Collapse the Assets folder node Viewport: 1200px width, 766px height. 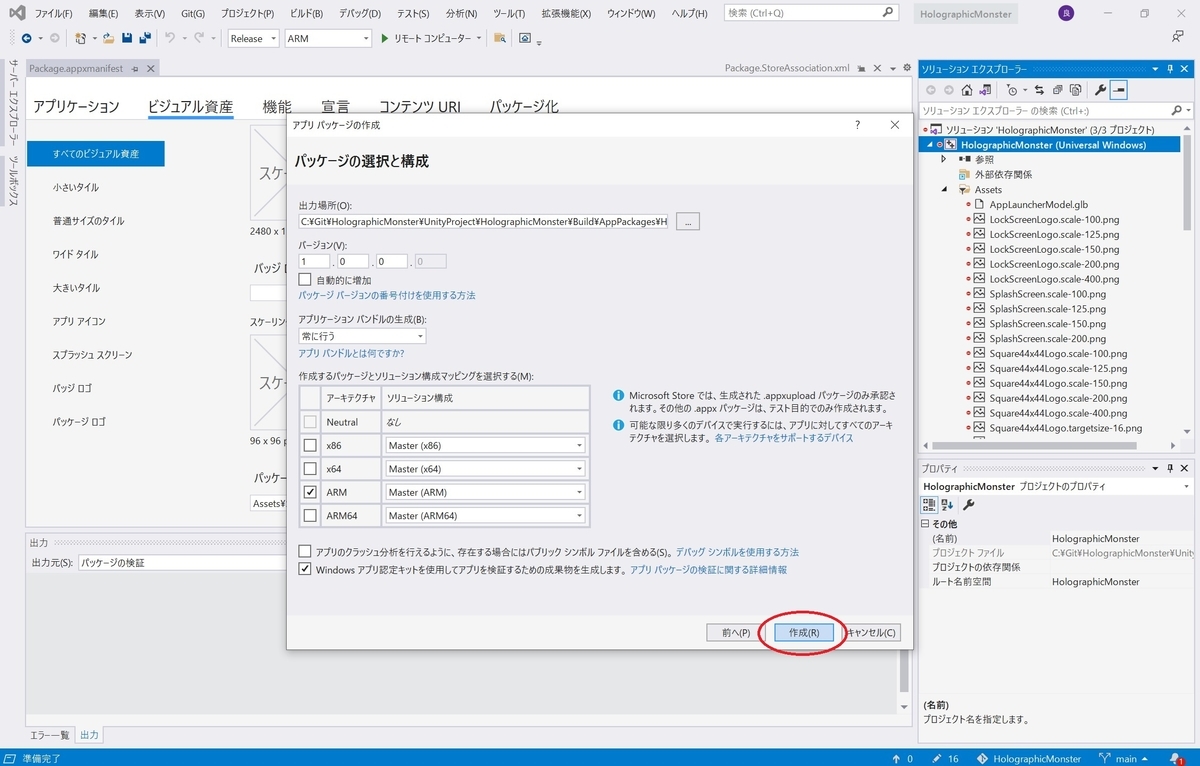point(943,189)
